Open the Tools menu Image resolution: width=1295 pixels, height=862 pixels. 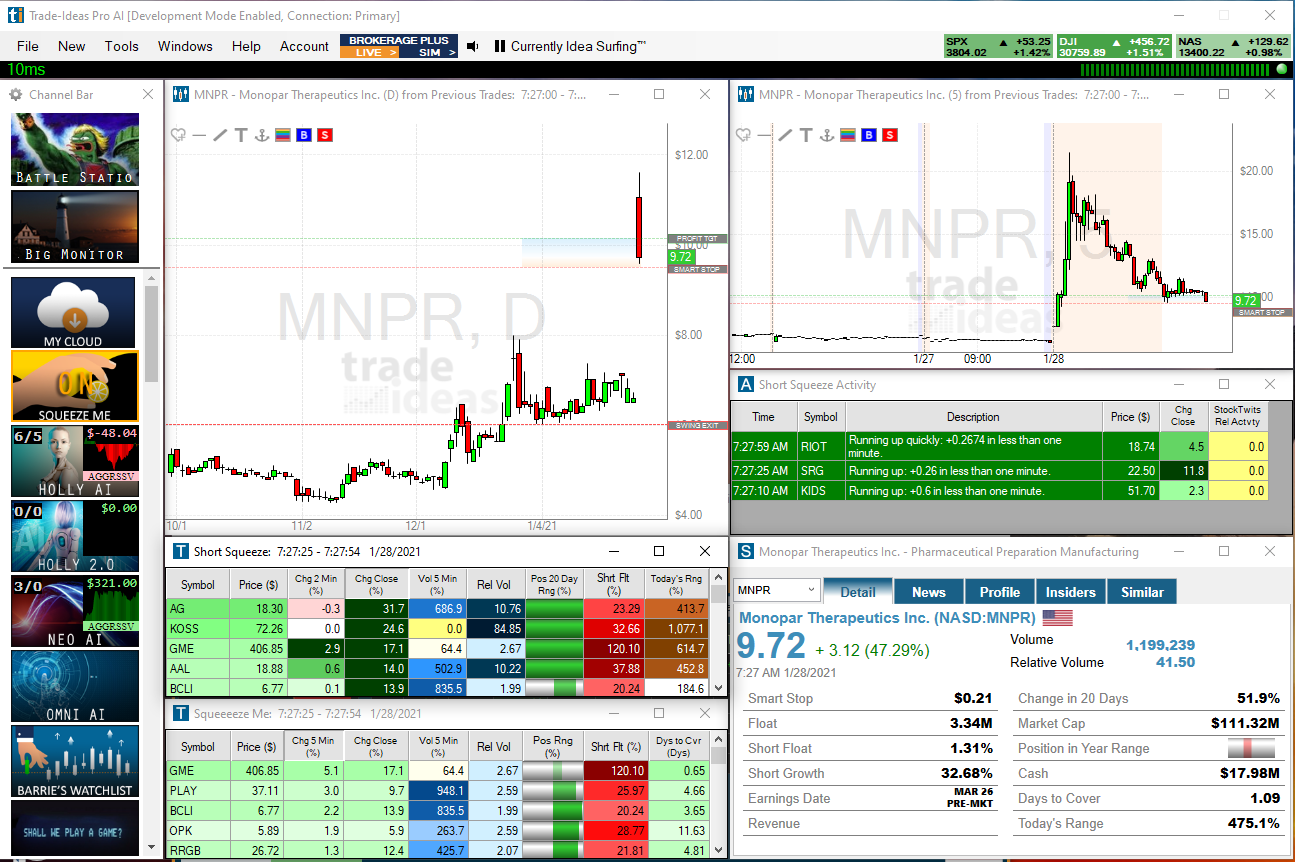coord(122,46)
